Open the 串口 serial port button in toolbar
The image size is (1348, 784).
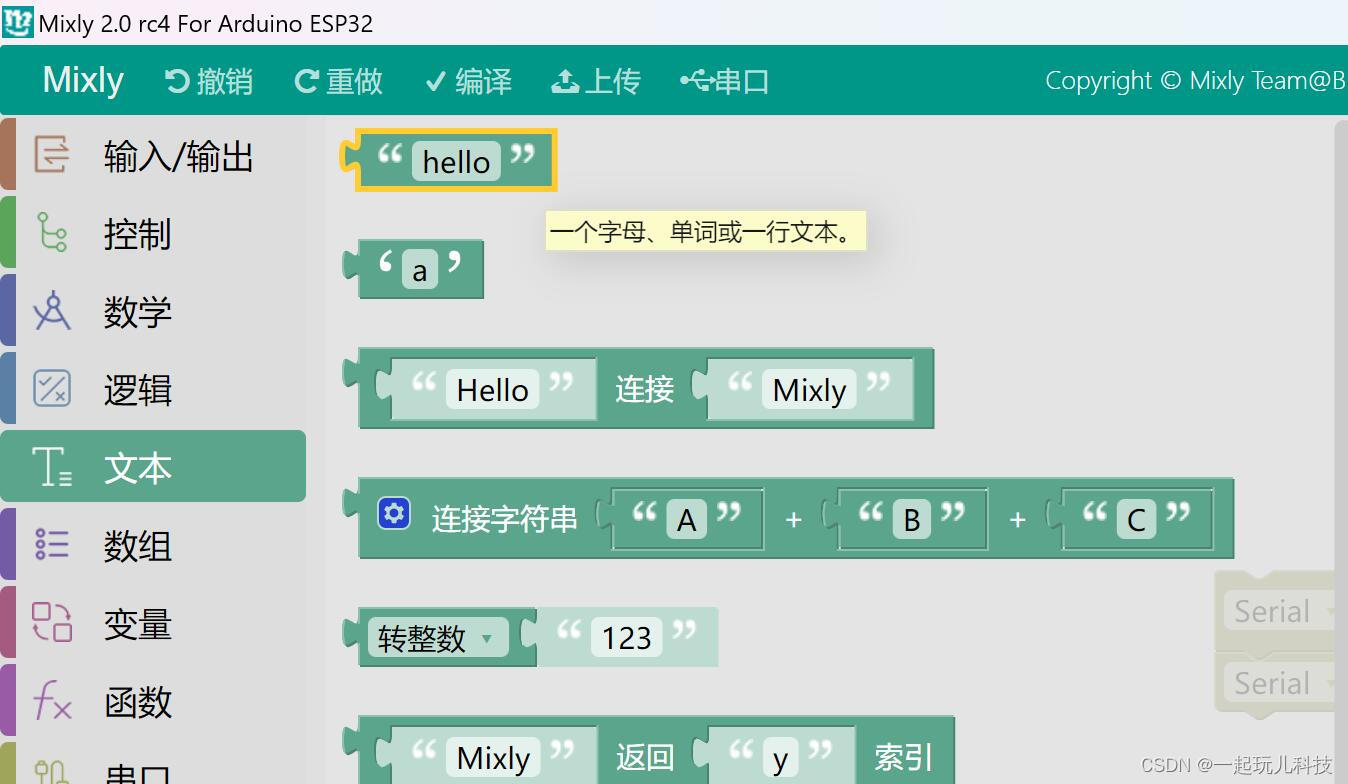(x=724, y=81)
